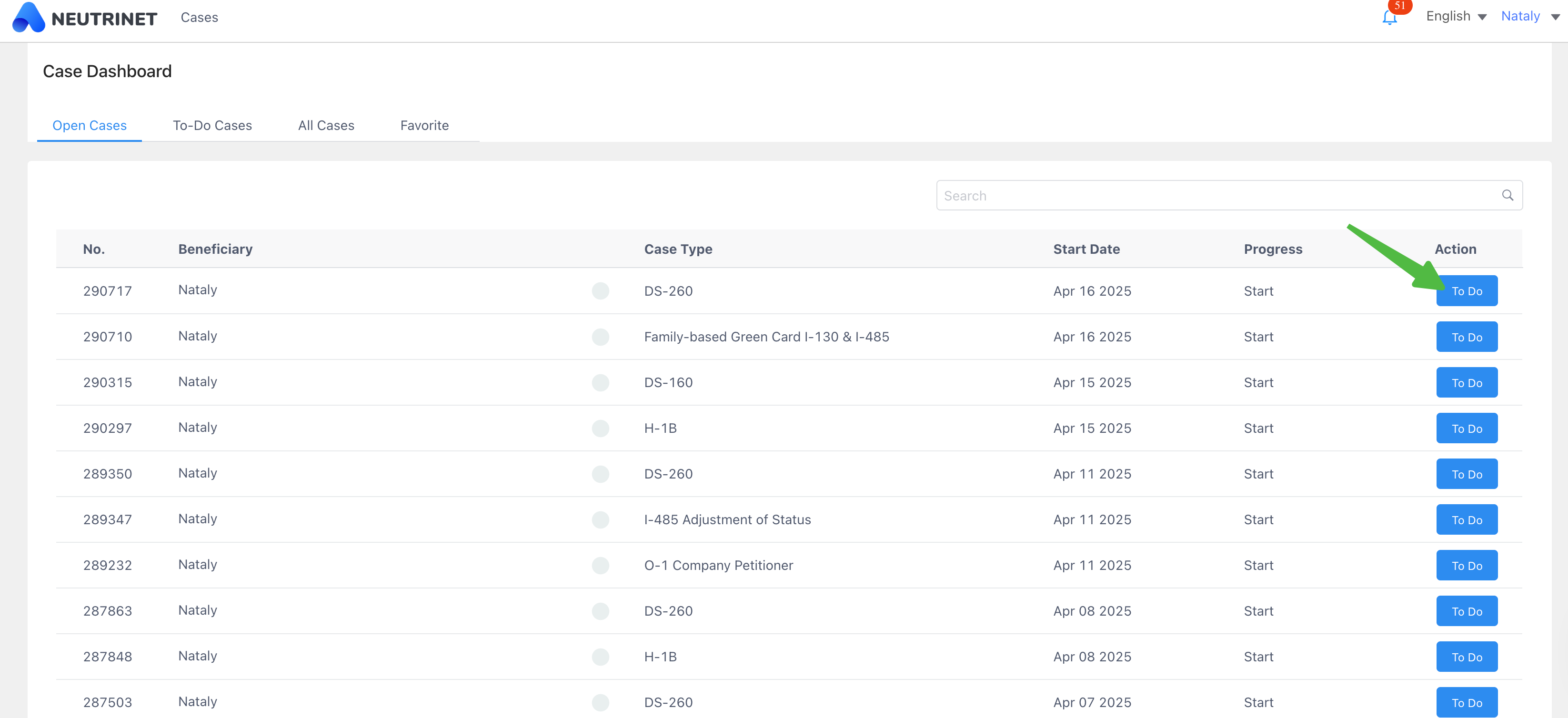The width and height of the screenshot is (1568, 718).
Task: Open the Cases menu in top navigation
Action: [199, 18]
